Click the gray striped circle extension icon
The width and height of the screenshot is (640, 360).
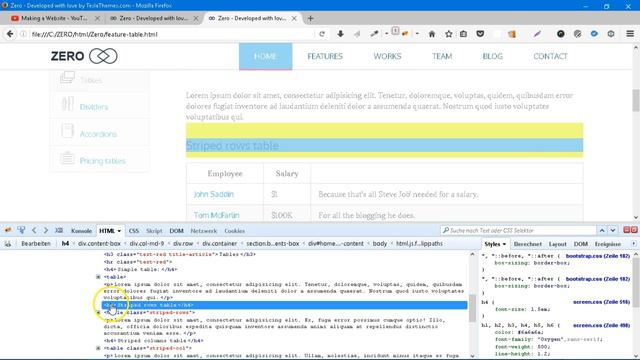tap(577, 34)
